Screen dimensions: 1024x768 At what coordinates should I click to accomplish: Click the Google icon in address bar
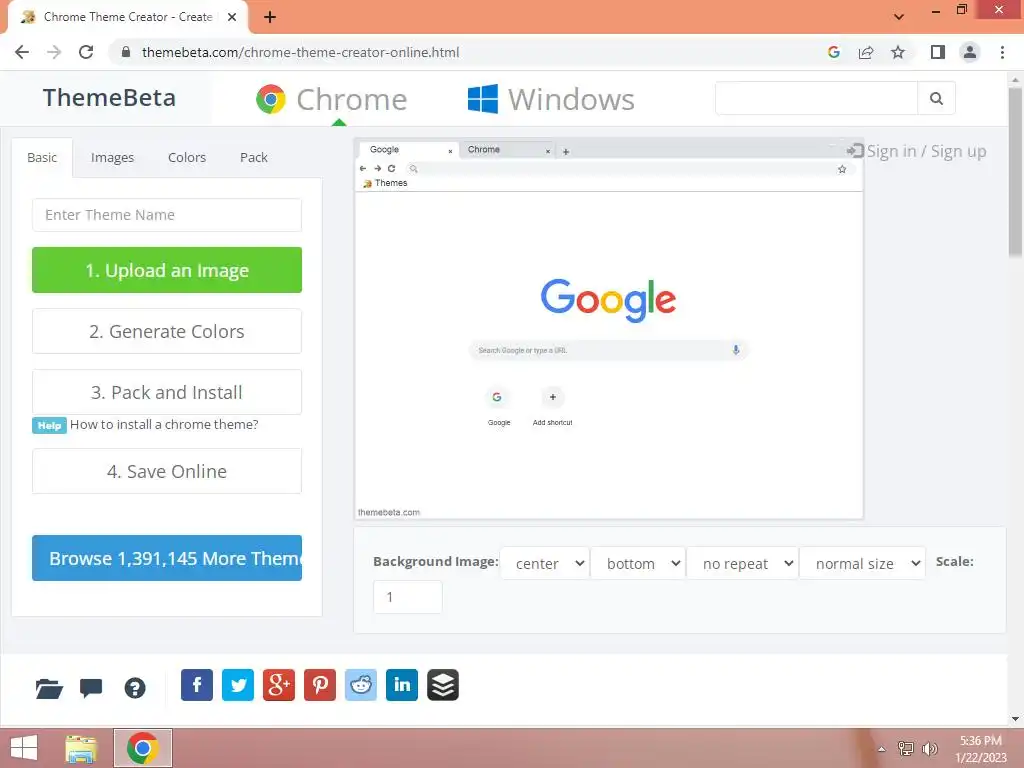tap(834, 52)
